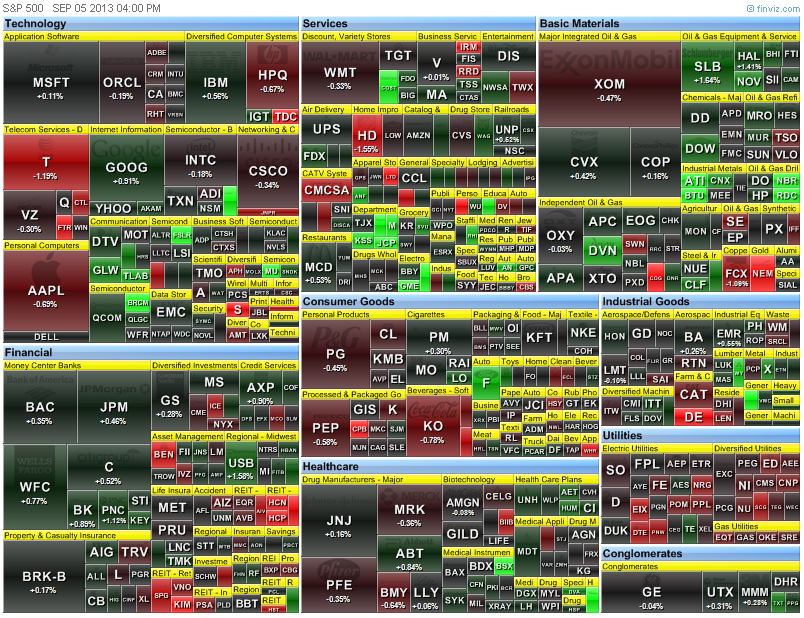Image resolution: width=804 pixels, height=618 pixels.
Task: Click the CMCSA stock tile
Action: 327,190
